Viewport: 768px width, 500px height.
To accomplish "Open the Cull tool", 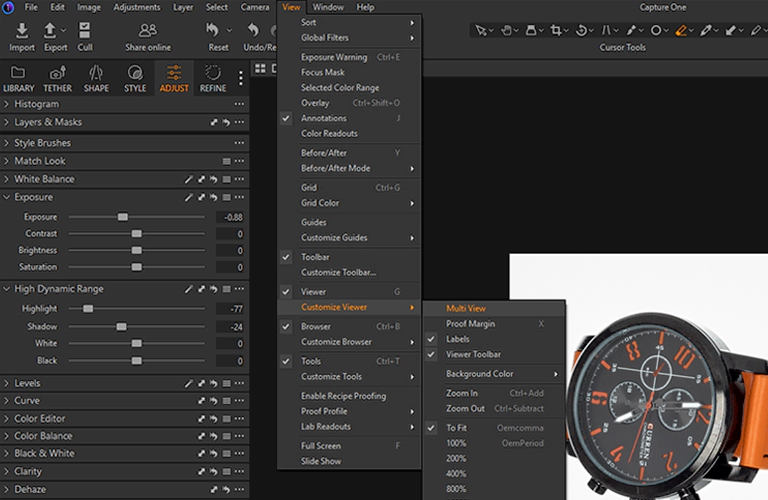I will click(85, 31).
